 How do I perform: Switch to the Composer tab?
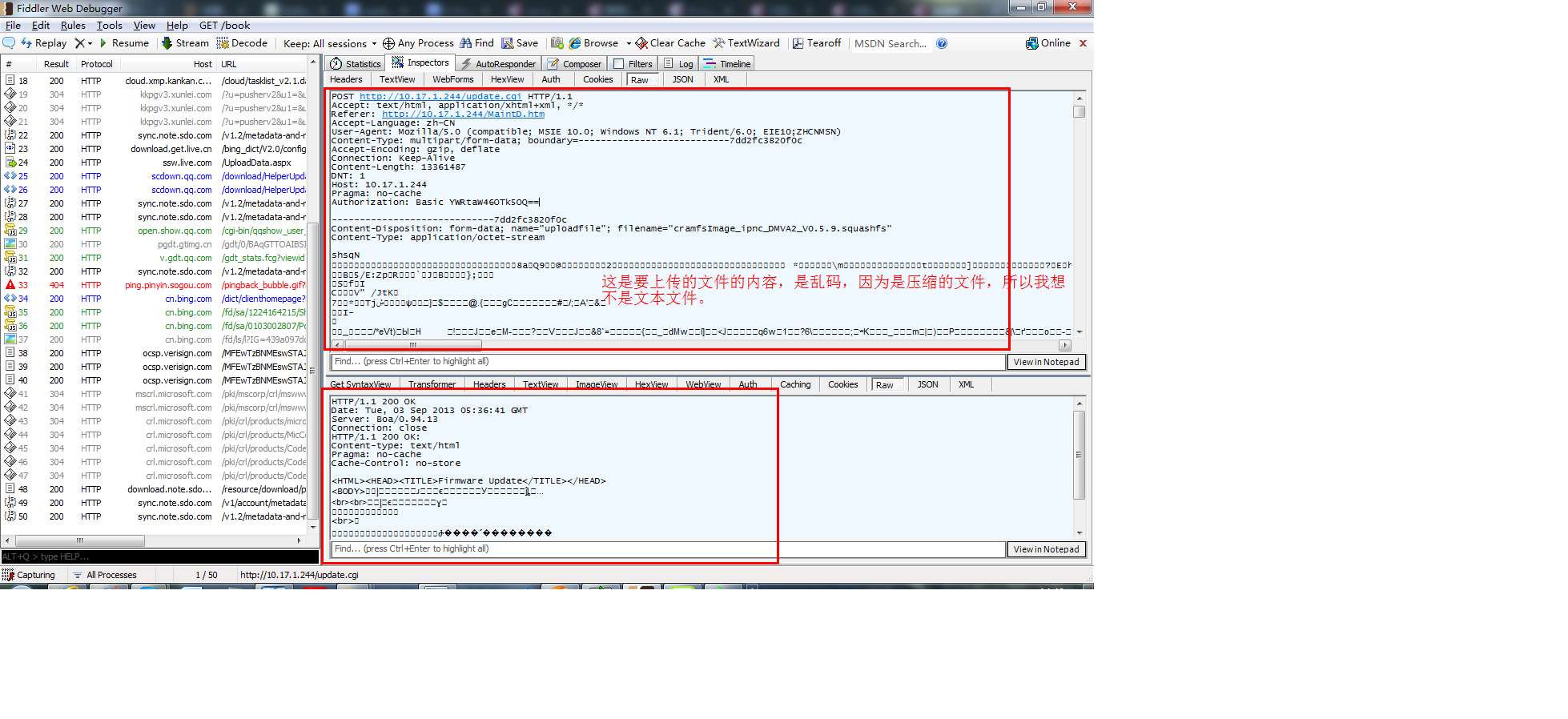point(574,64)
